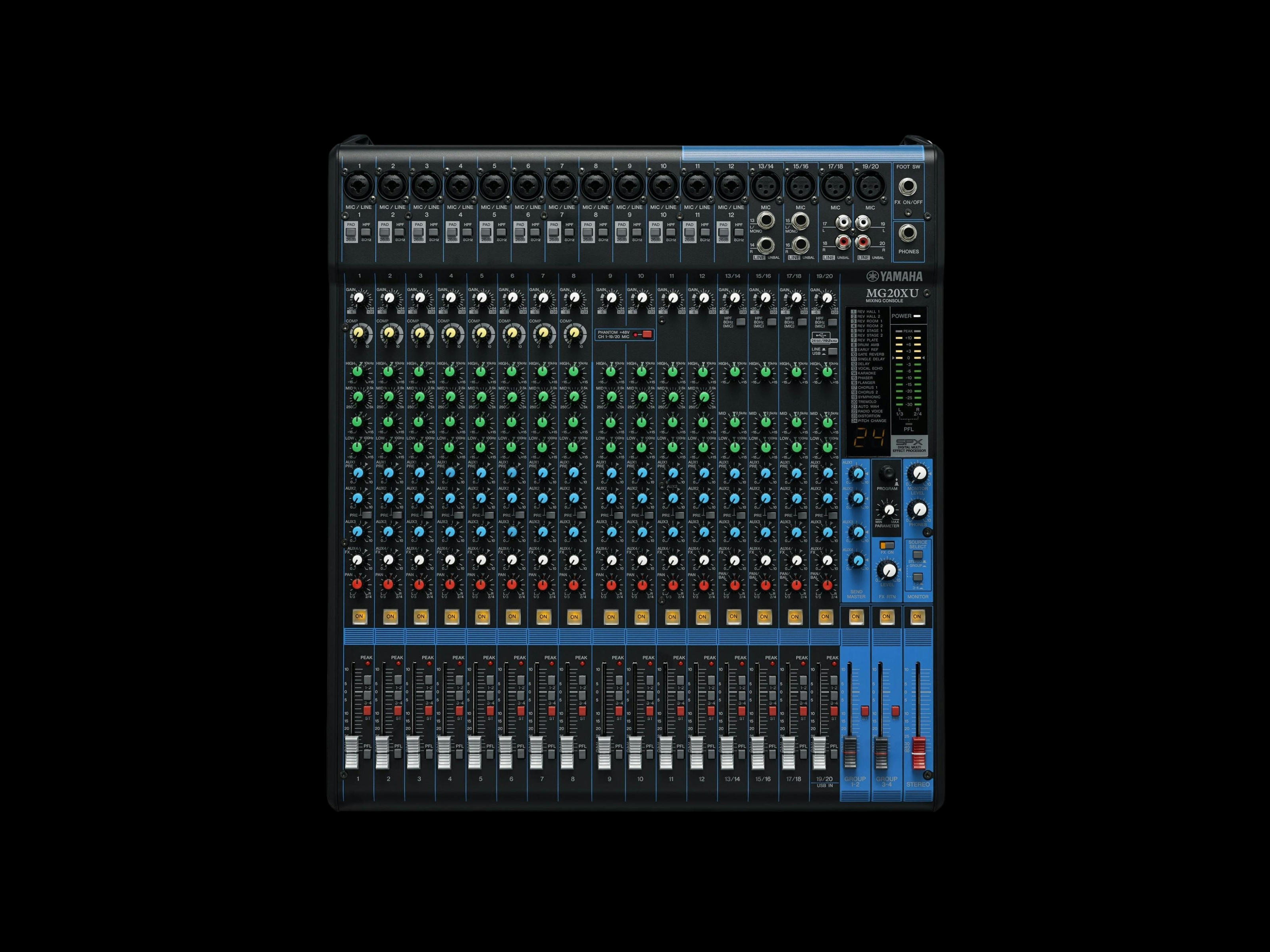The width and height of the screenshot is (1270, 952).
Task: Click the MONITOR LEVEL knob
Action: click(x=919, y=474)
